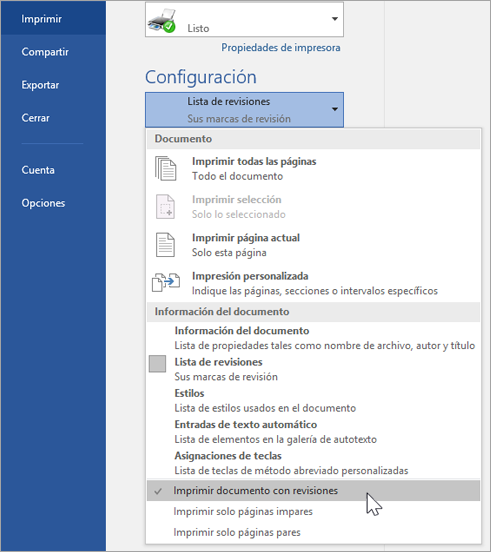The height and width of the screenshot is (552, 491).
Task: Open Cuenta from the sidebar
Action: pos(38,170)
